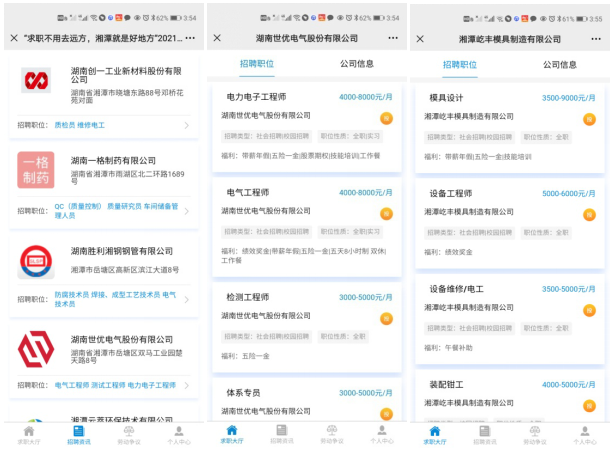Tap 湖南胜利湘钢钢管有限公司 company name
Image resolution: width=614 pixels, height=453 pixels.
pyautogui.click(x=122, y=251)
